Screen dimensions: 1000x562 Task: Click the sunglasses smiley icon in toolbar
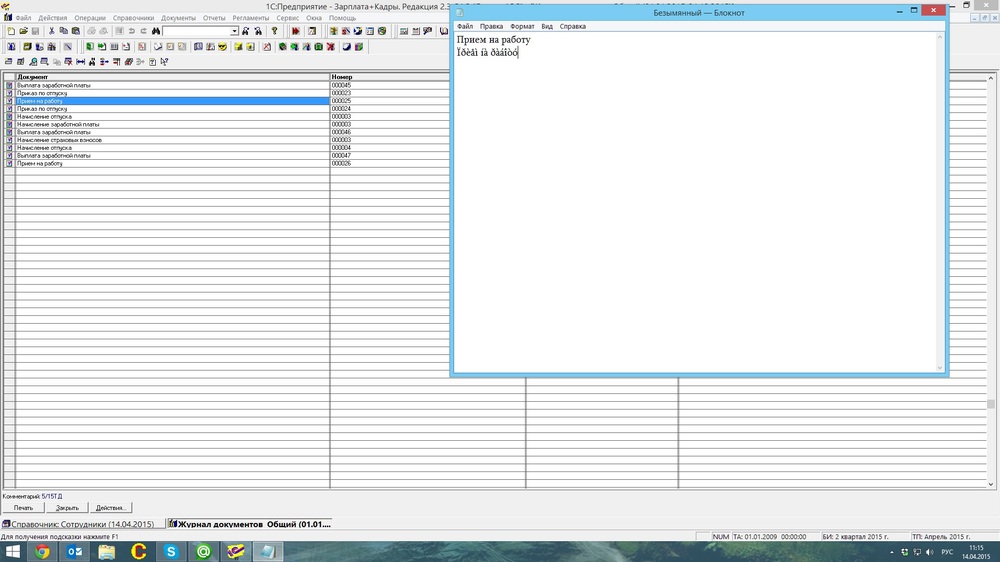point(222,47)
